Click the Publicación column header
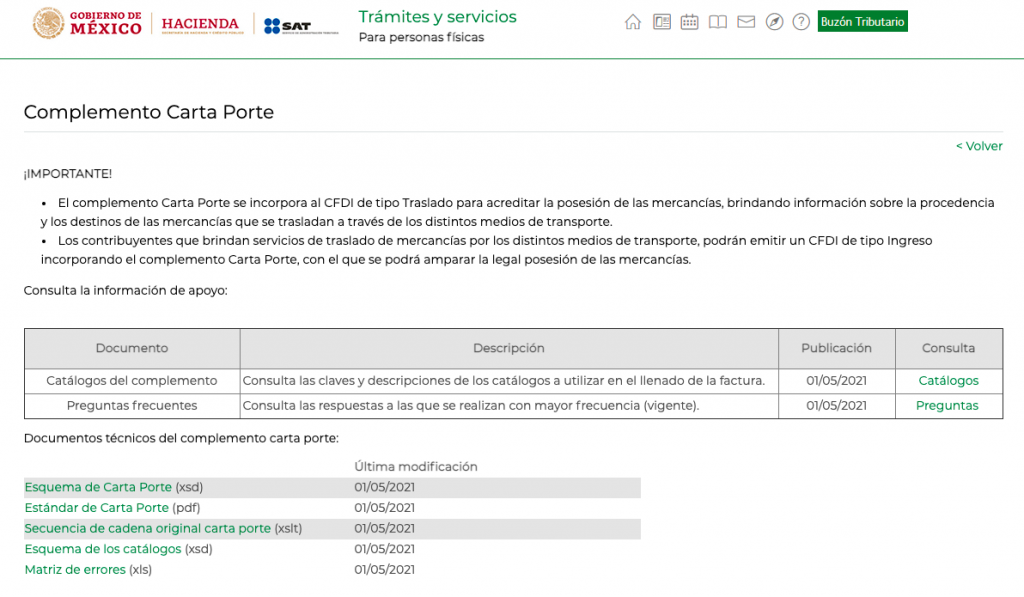The image size is (1024, 597). click(837, 348)
